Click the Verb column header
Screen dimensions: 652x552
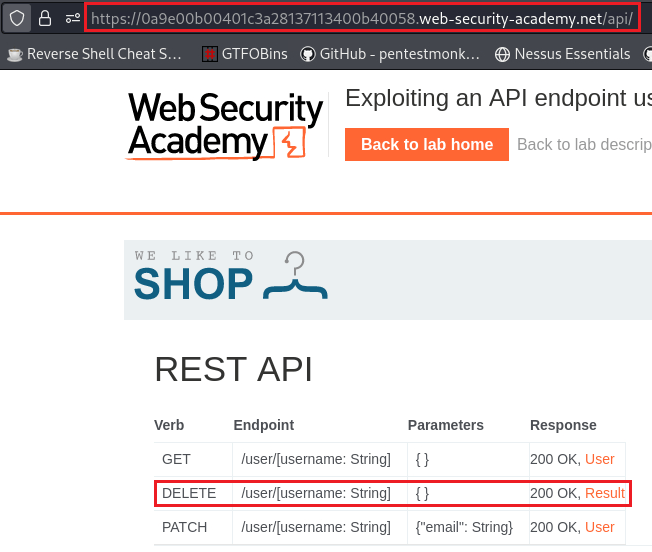pyautogui.click(x=169, y=425)
